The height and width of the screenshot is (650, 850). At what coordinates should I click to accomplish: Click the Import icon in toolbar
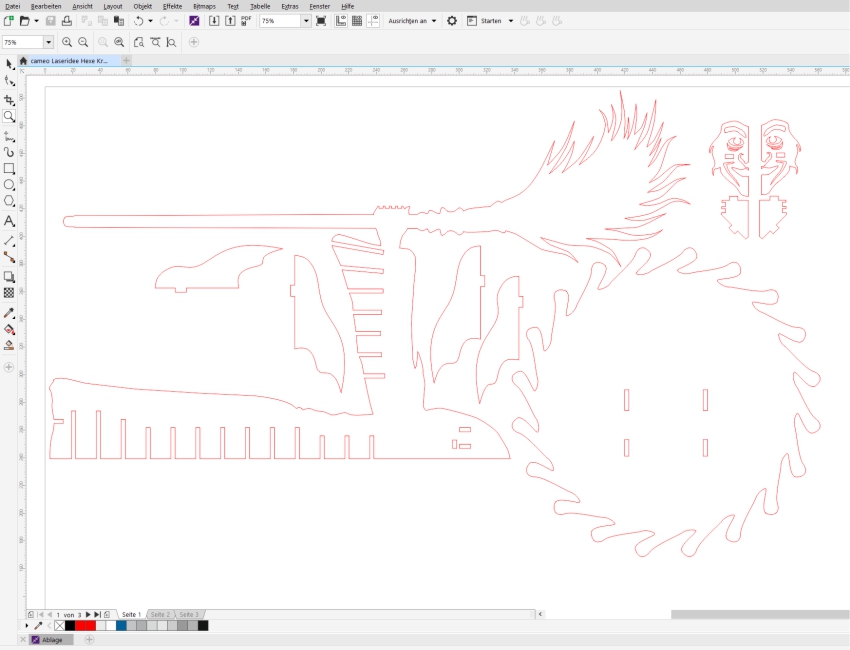(x=214, y=21)
